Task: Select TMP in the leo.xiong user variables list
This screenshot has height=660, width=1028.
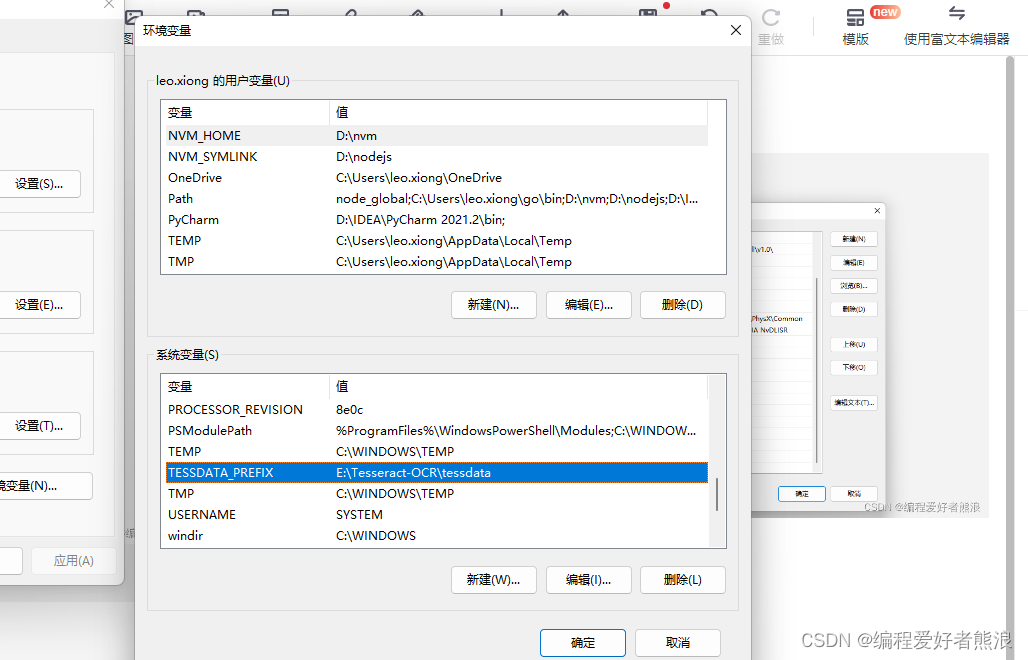Action: [x=437, y=262]
